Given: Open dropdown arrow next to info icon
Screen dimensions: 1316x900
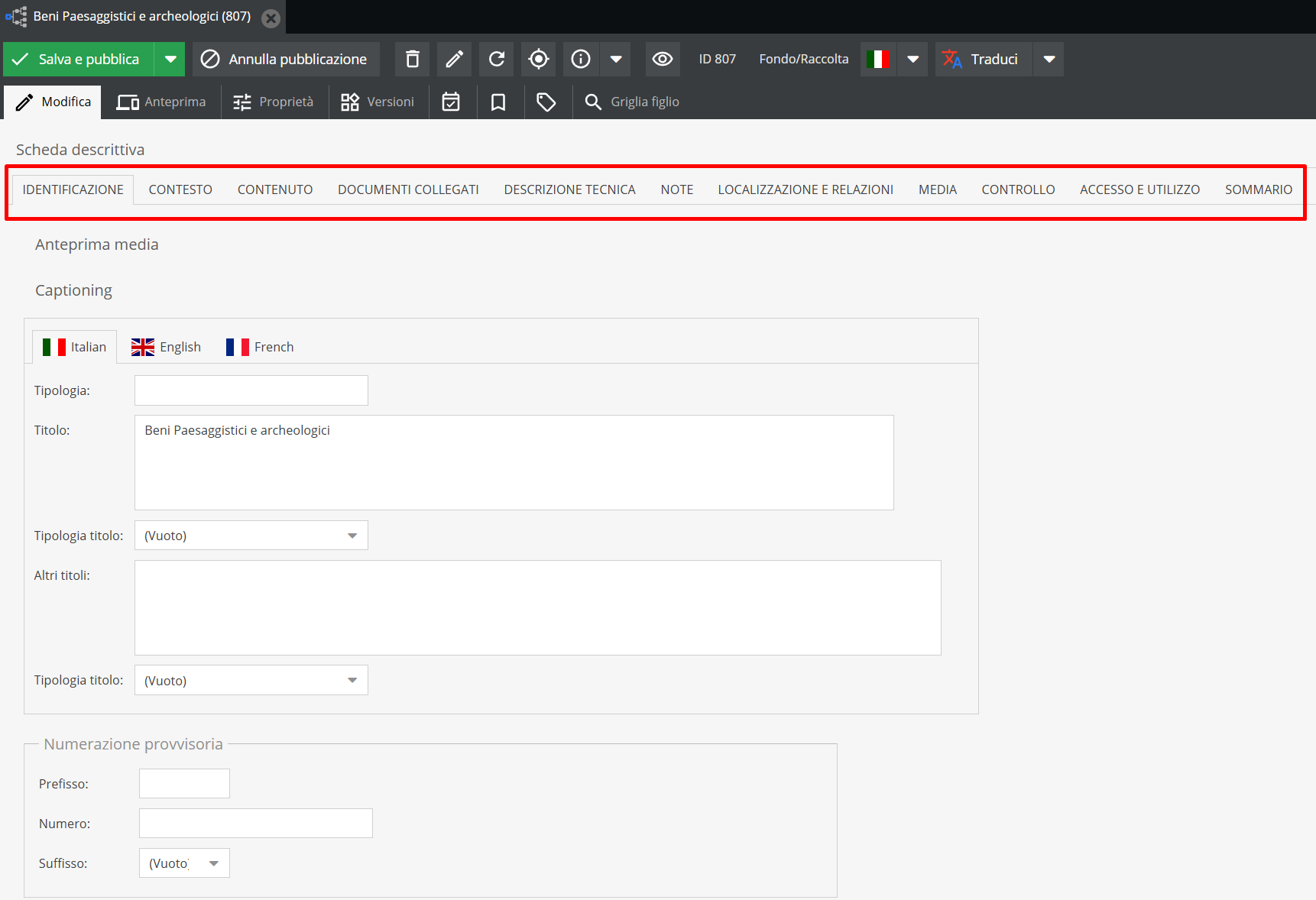Looking at the screenshot, I should click(615, 59).
